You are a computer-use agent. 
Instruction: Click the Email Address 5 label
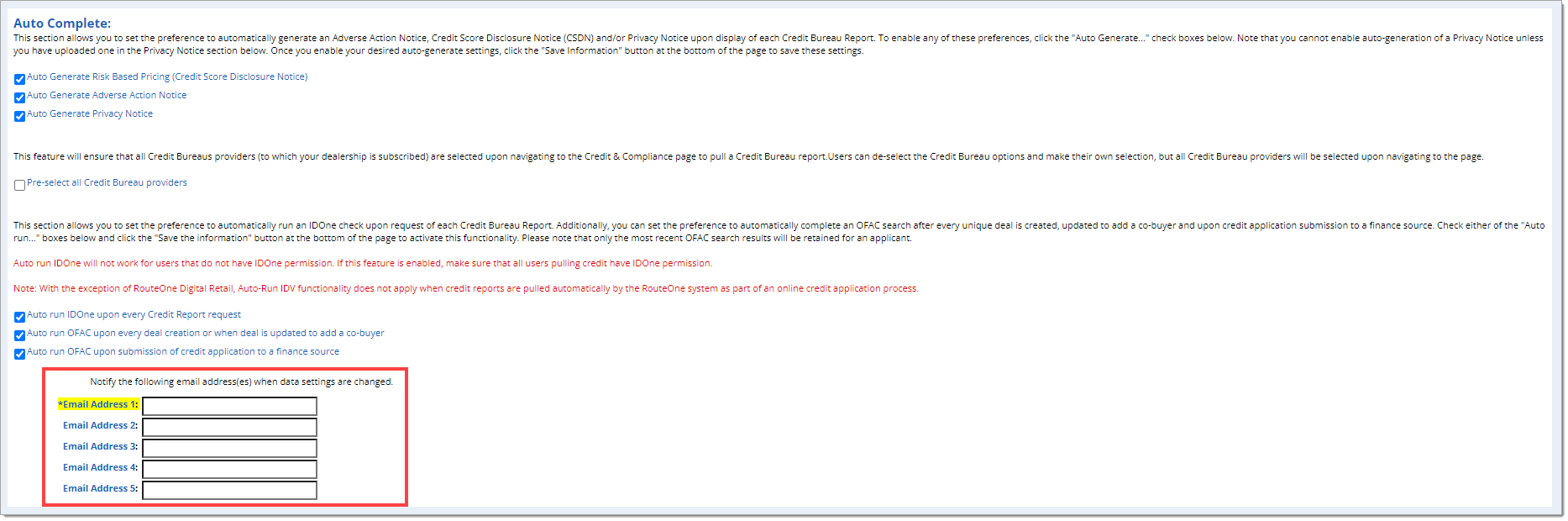[x=100, y=488]
